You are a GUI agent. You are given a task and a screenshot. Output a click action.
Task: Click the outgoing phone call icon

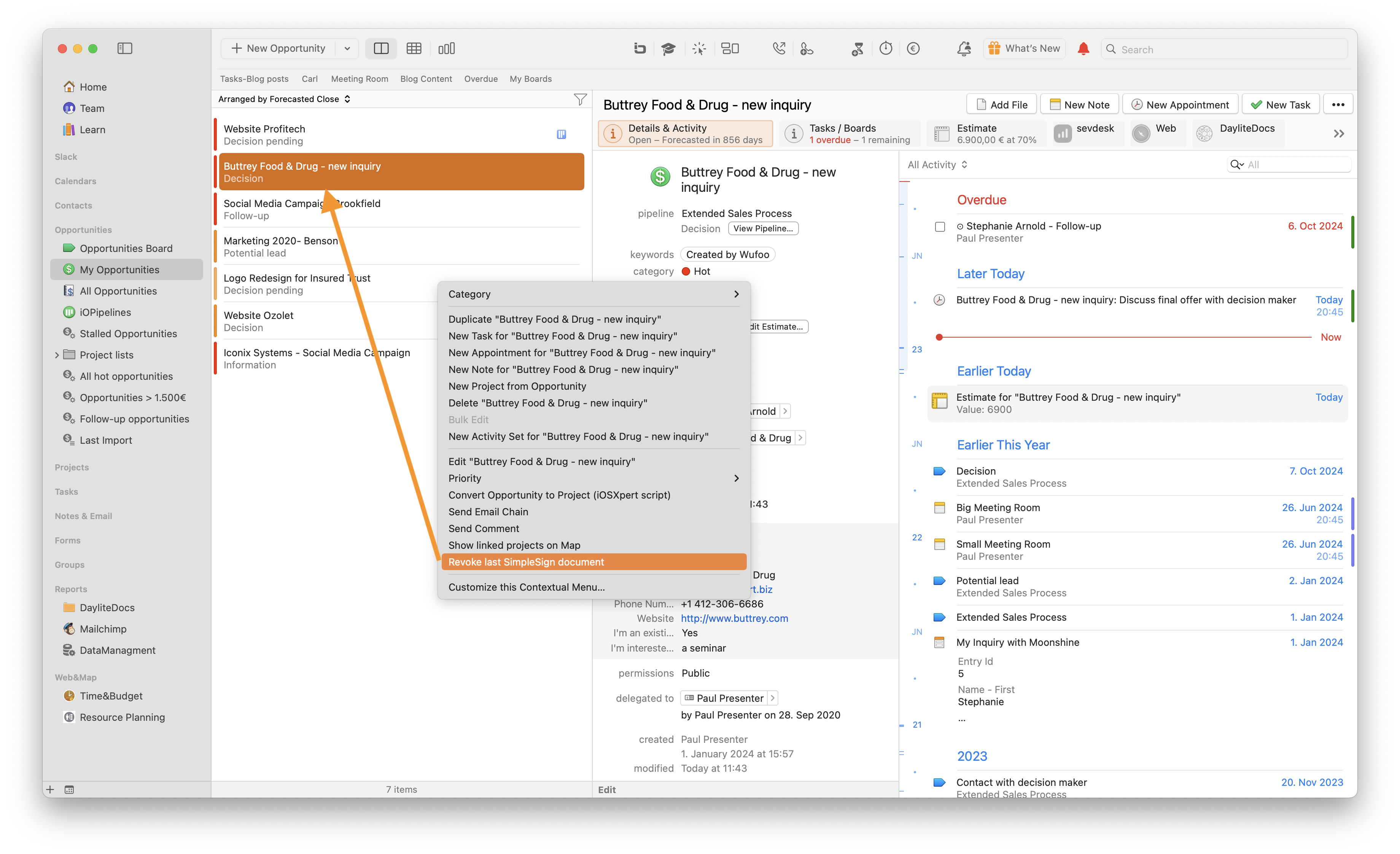tap(779, 49)
